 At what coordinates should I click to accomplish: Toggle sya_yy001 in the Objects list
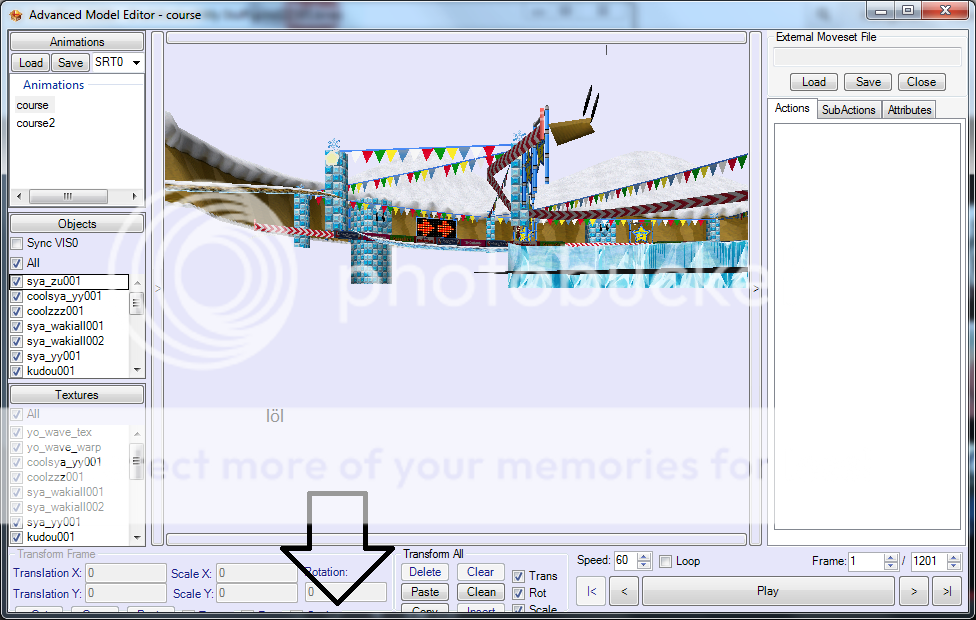[x=17, y=357]
